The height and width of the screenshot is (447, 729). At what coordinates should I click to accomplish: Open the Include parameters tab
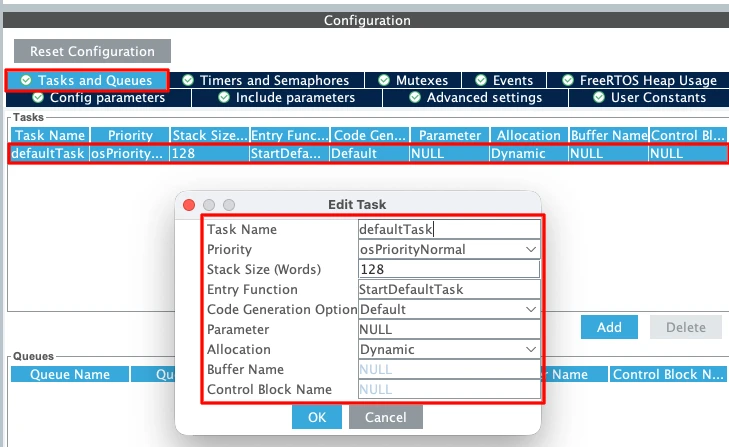click(x=286, y=98)
